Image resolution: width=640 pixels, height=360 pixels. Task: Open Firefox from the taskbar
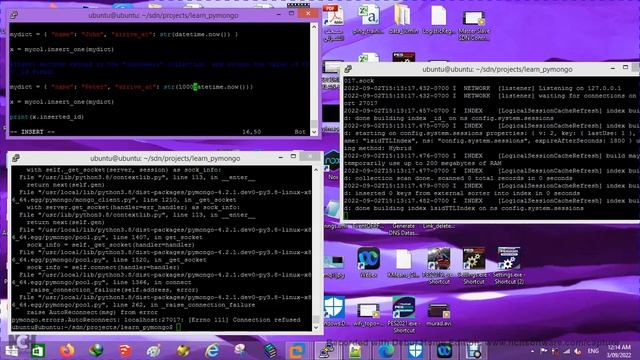[x=67, y=351]
